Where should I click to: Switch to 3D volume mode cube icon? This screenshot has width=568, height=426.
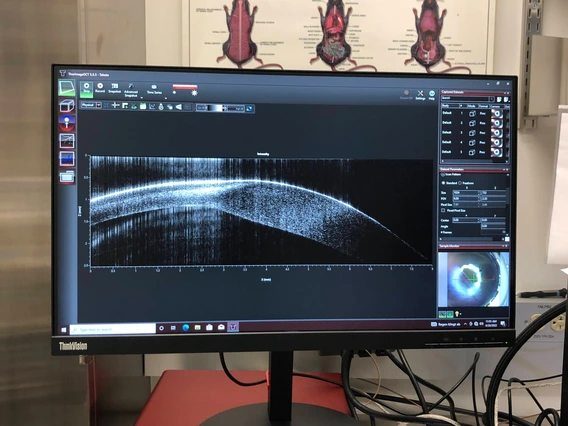click(x=67, y=106)
